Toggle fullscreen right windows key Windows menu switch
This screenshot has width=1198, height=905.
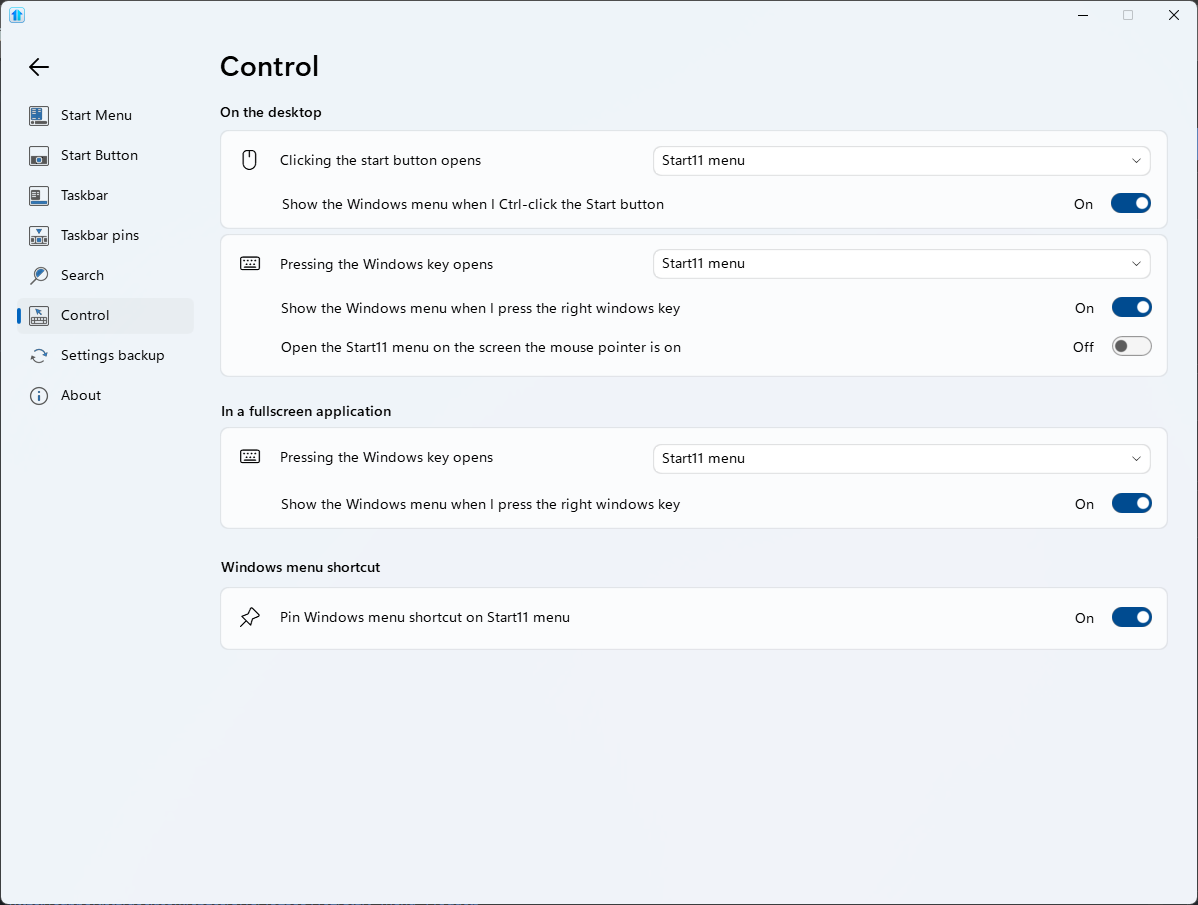coord(1131,504)
